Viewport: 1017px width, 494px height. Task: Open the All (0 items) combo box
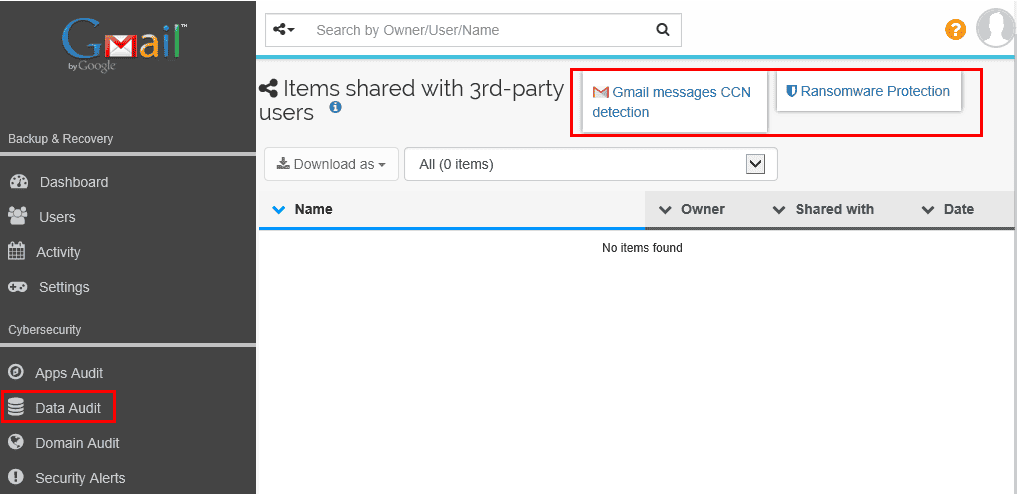point(590,164)
